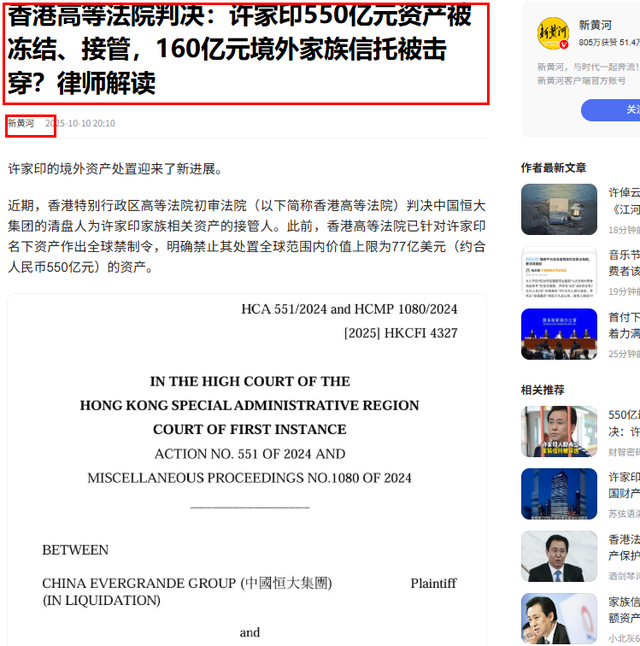Click the 新黄河客户端官方账号 description text

pos(581,81)
